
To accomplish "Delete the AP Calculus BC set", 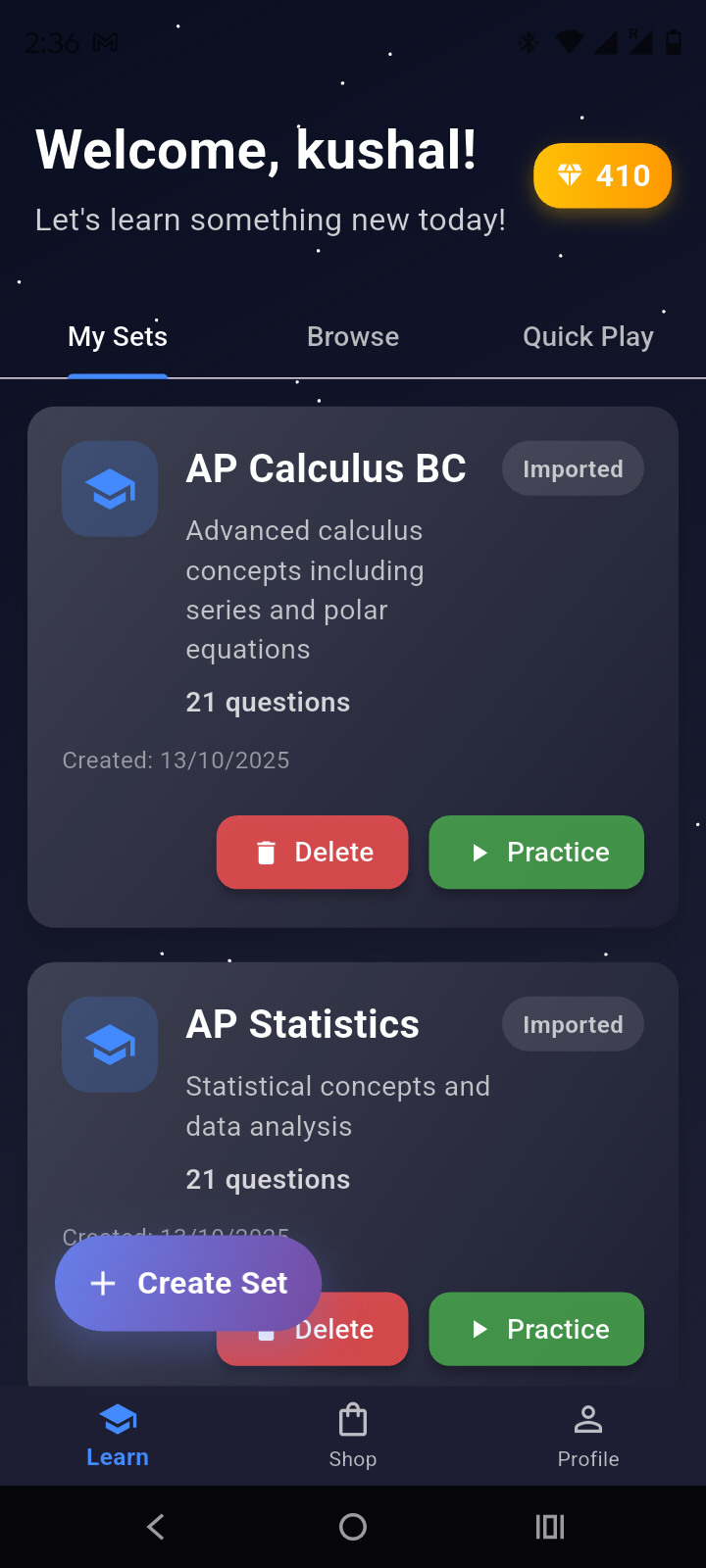I will click(312, 852).
